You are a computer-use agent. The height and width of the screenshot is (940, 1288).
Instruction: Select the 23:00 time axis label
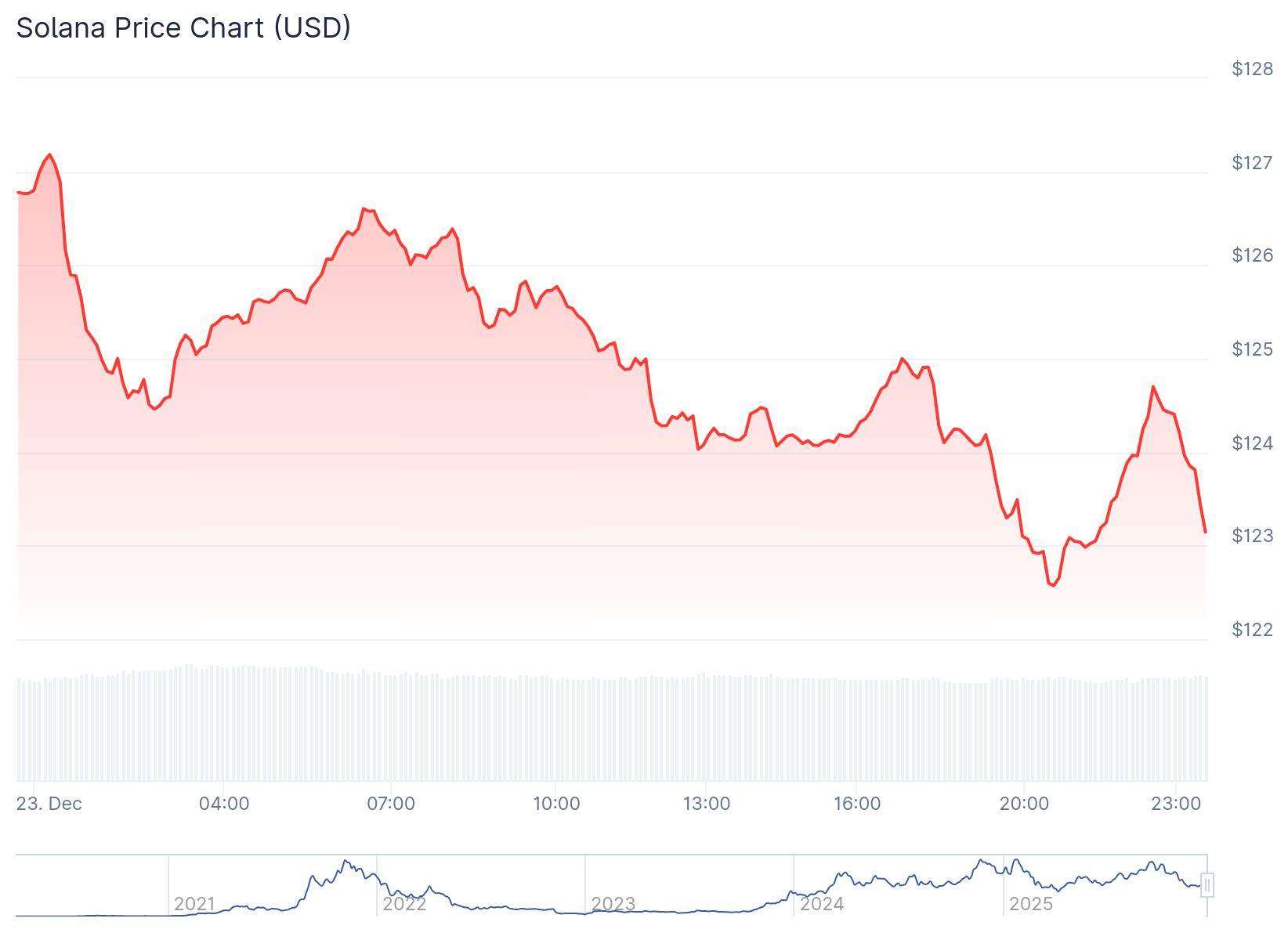[x=1176, y=804]
